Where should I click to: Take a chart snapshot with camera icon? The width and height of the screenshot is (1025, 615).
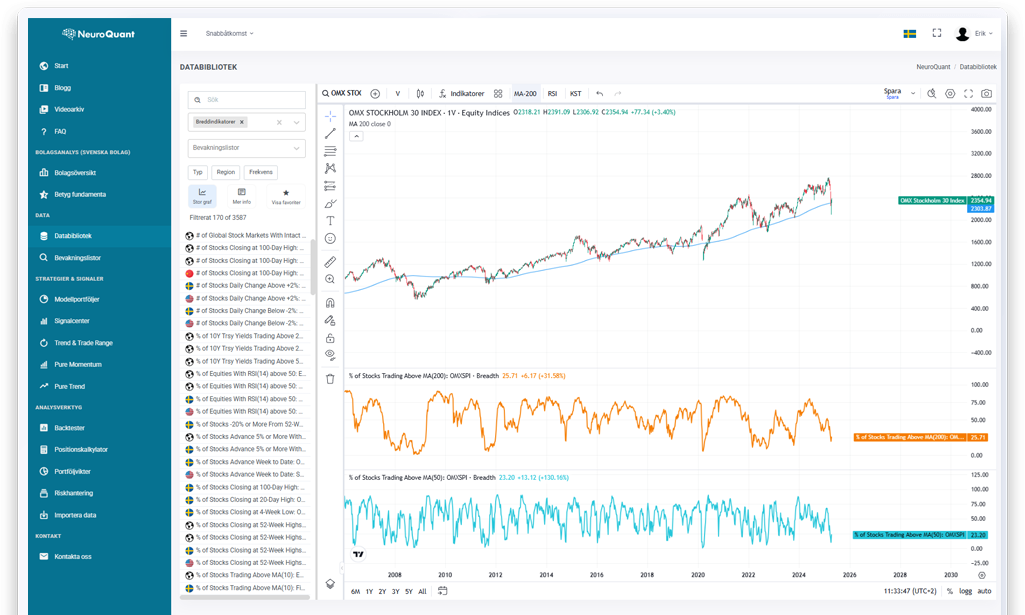point(987,93)
